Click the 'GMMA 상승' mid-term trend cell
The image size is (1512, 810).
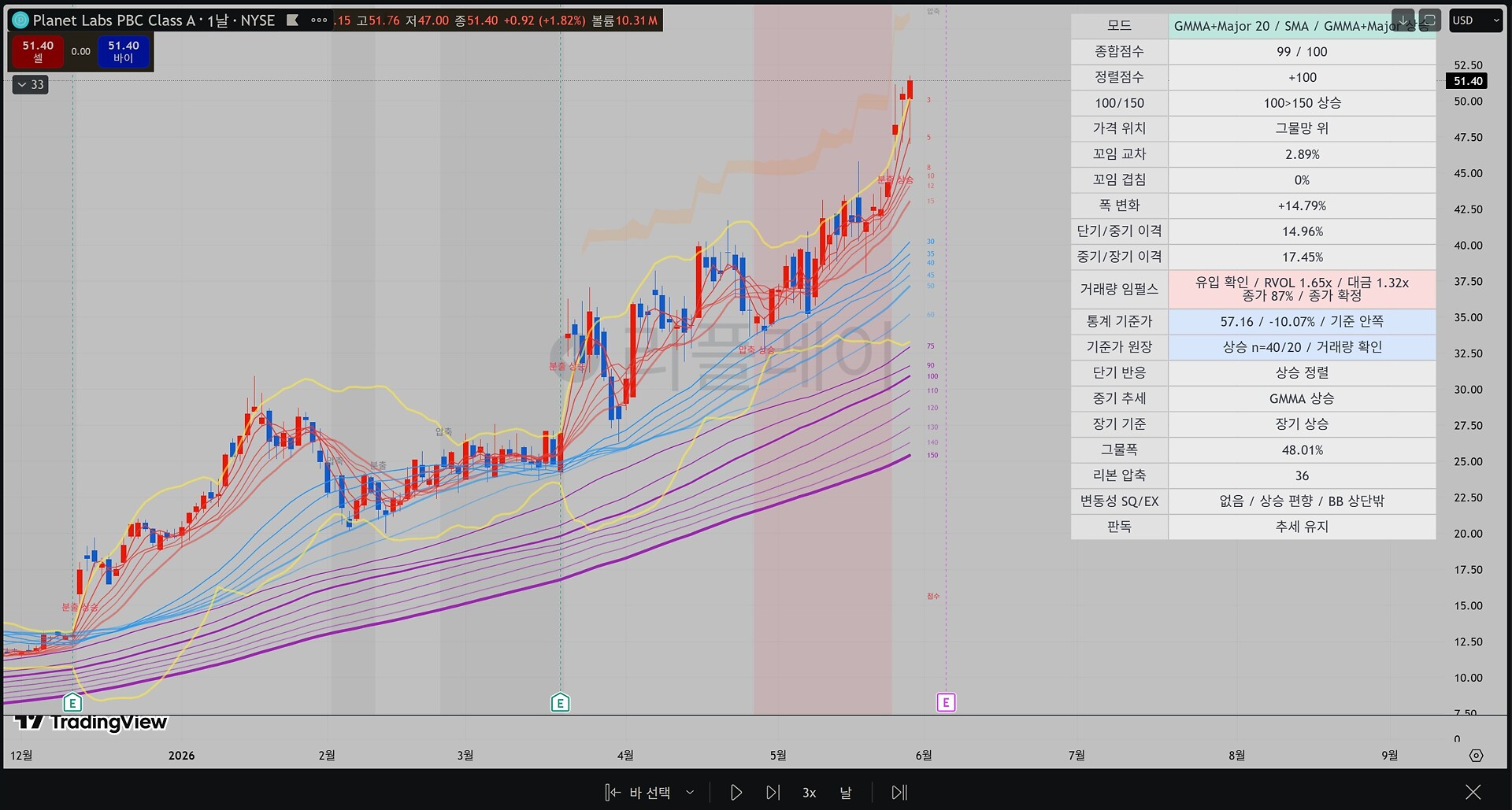click(x=1302, y=398)
